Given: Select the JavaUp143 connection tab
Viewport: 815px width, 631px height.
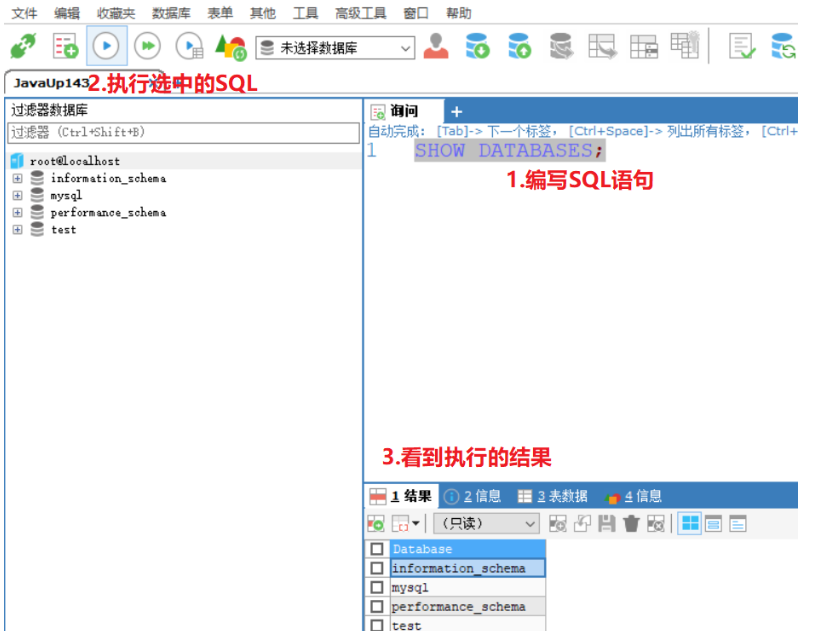Looking at the screenshot, I should pos(51,83).
